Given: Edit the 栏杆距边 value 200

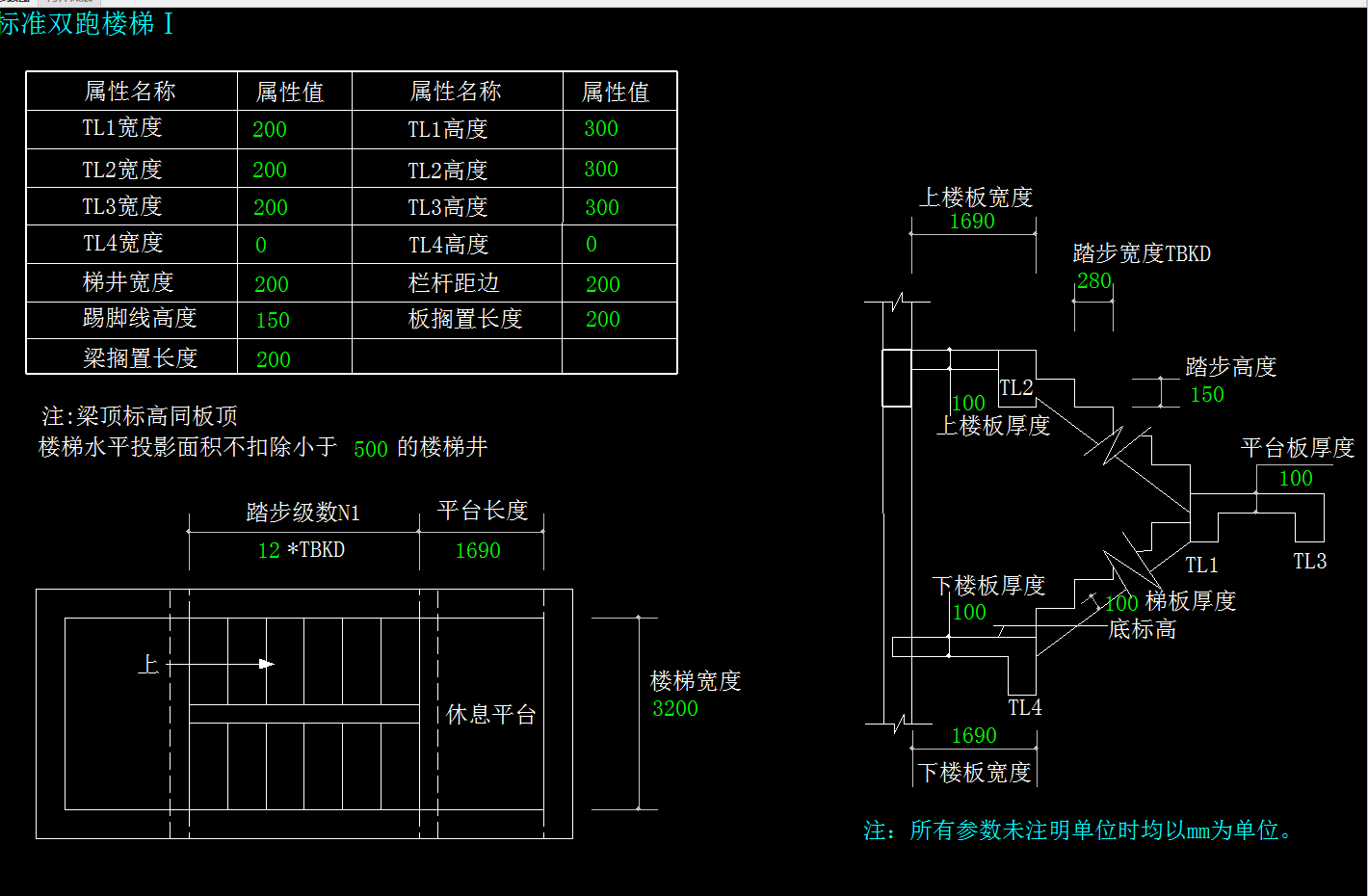Looking at the screenshot, I should (x=603, y=284).
